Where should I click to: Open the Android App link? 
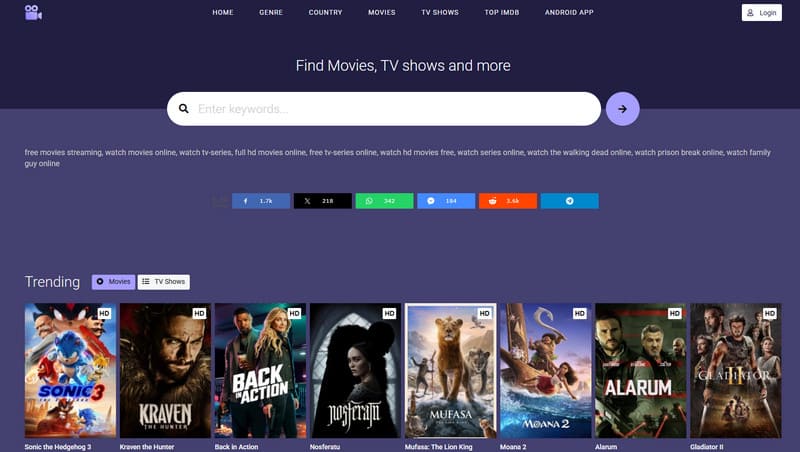(x=569, y=13)
